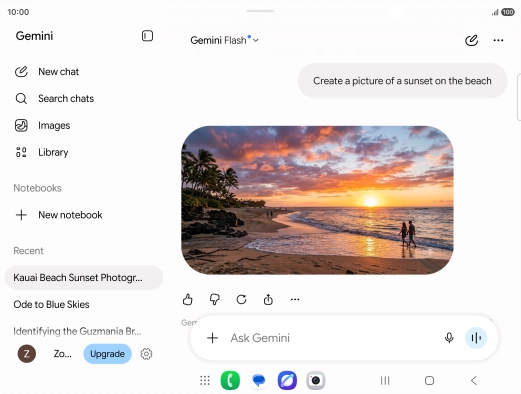Open the Messages app in taskbar
This screenshot has height=394, width=521.
point(259,380)
